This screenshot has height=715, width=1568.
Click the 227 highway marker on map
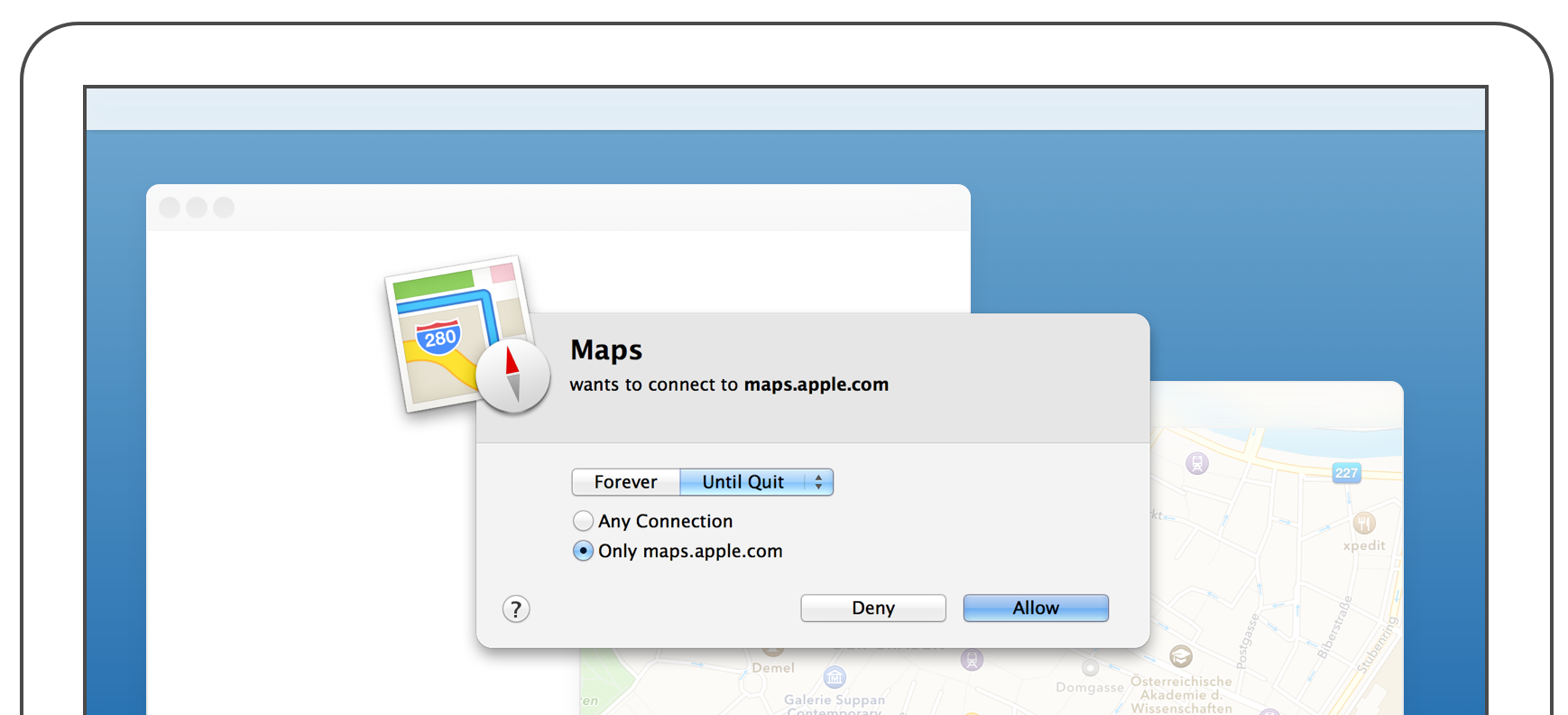(x=1346, y=472)
